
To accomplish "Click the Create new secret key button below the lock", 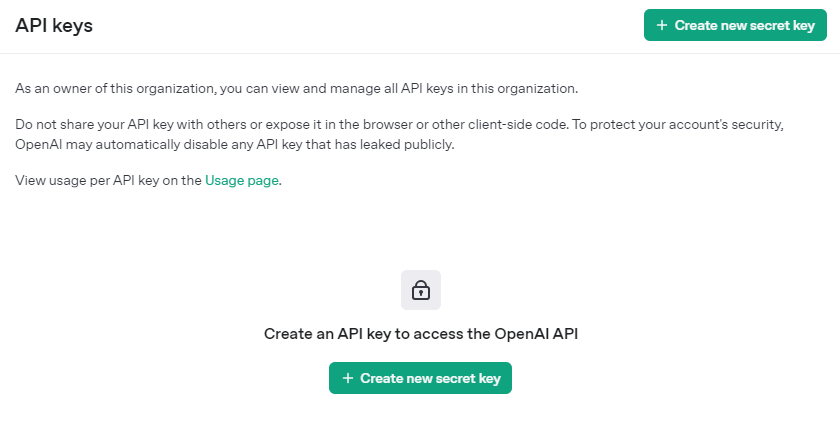I will 420,378.
